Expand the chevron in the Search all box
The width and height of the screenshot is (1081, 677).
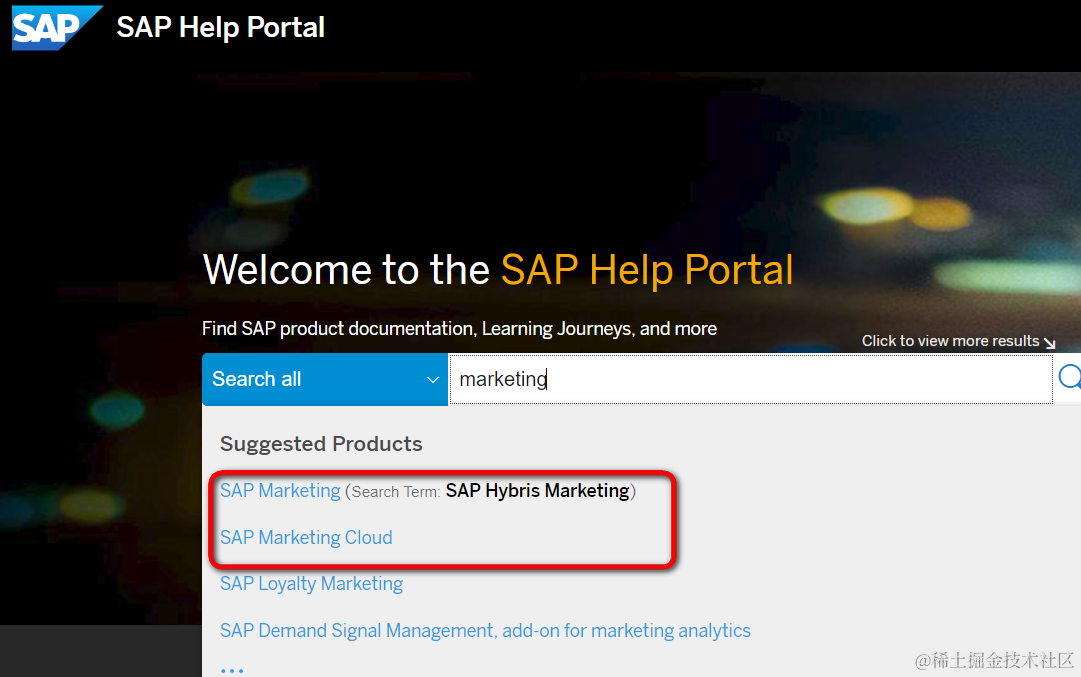pos(433,380)
